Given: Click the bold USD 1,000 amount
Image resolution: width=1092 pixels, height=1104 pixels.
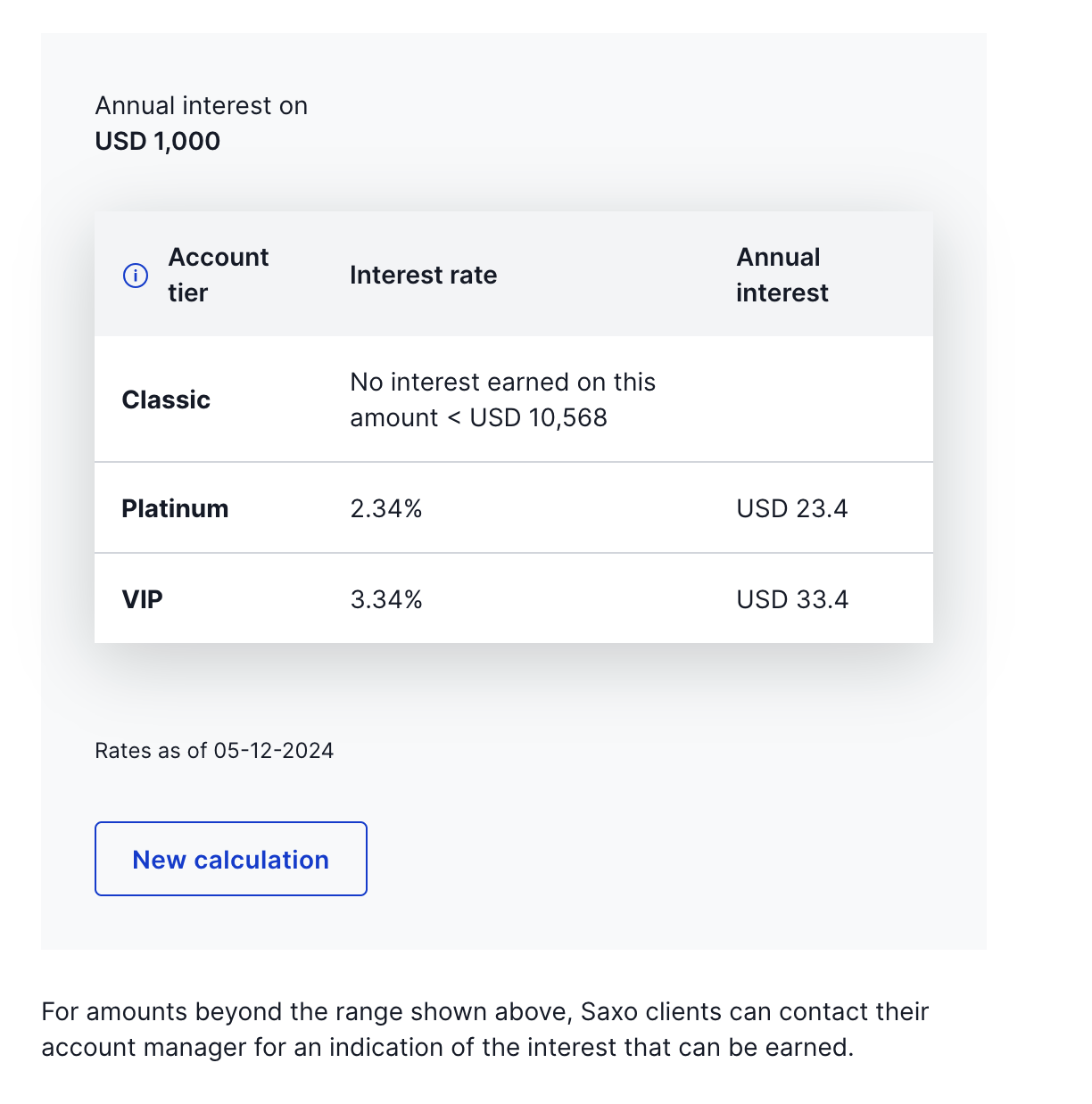Looking at the screenshot, I should tap(157, 141).
